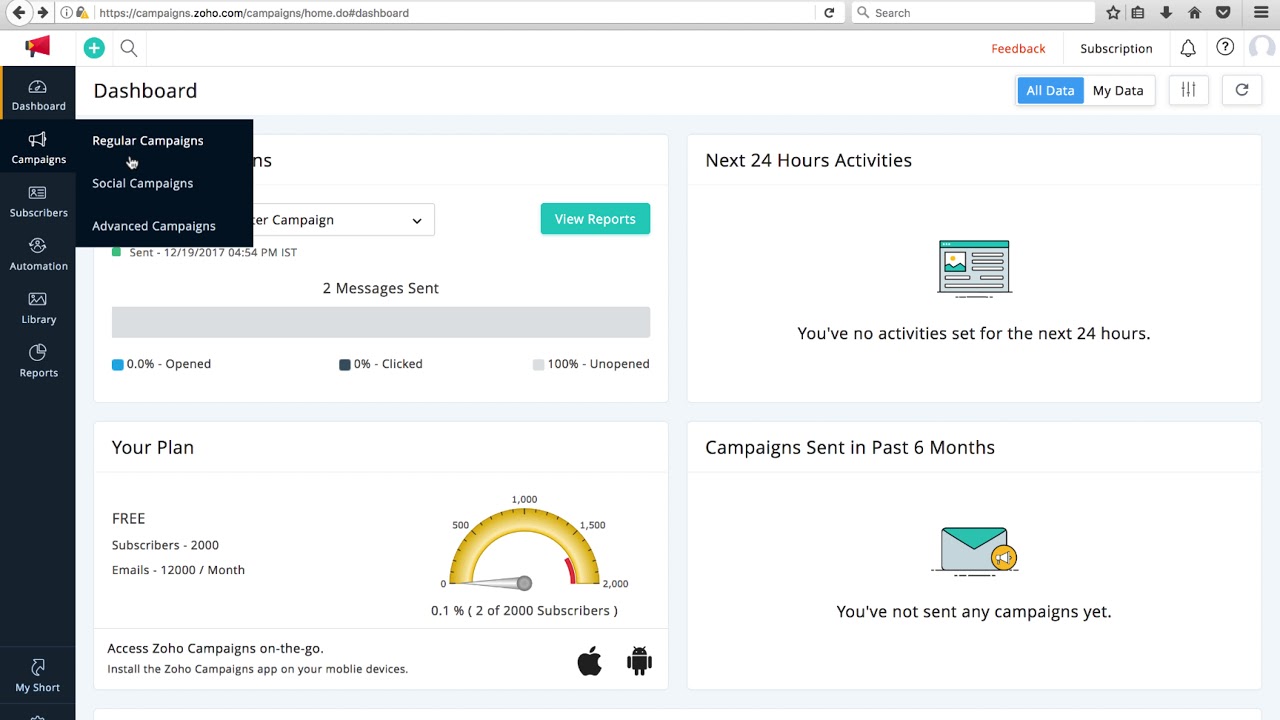Choose Advanced Campaigns in the menu
This screenshot has width=1280, height=720.
(153, 226)
